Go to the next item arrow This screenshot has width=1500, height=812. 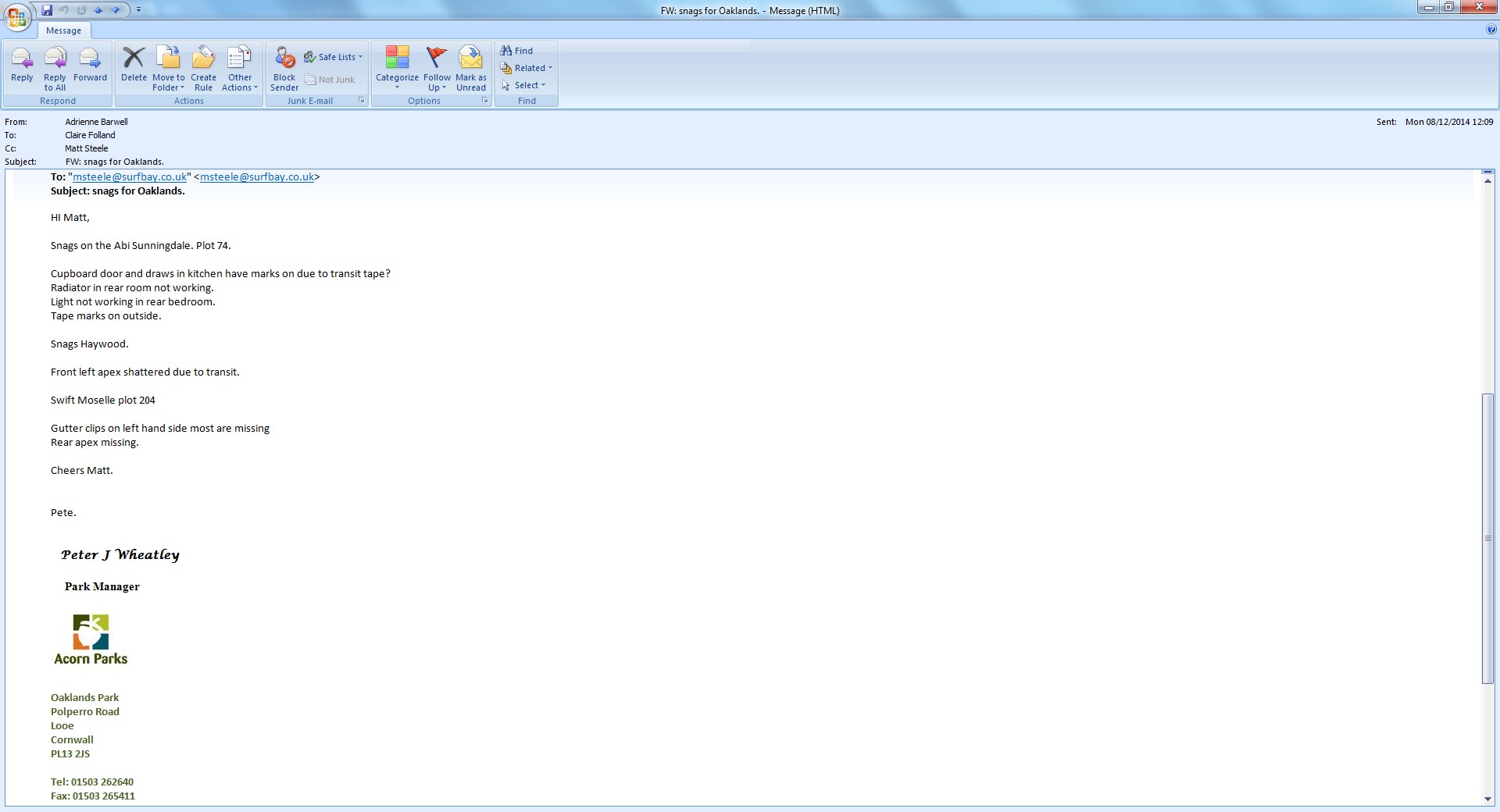coord(116,10)
